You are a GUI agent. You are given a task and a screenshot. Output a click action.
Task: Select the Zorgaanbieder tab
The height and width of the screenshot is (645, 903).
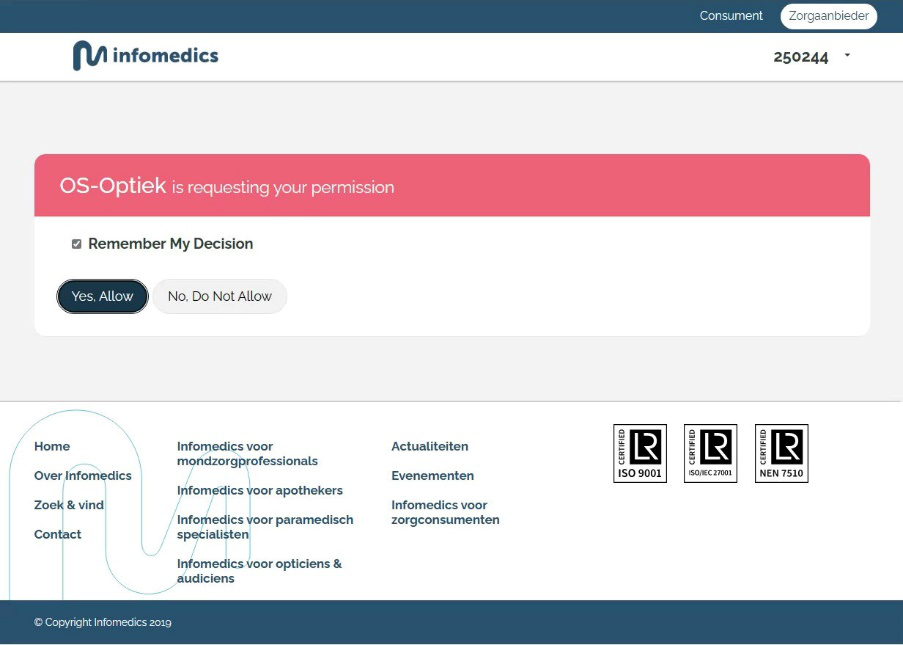coord(828,16)
